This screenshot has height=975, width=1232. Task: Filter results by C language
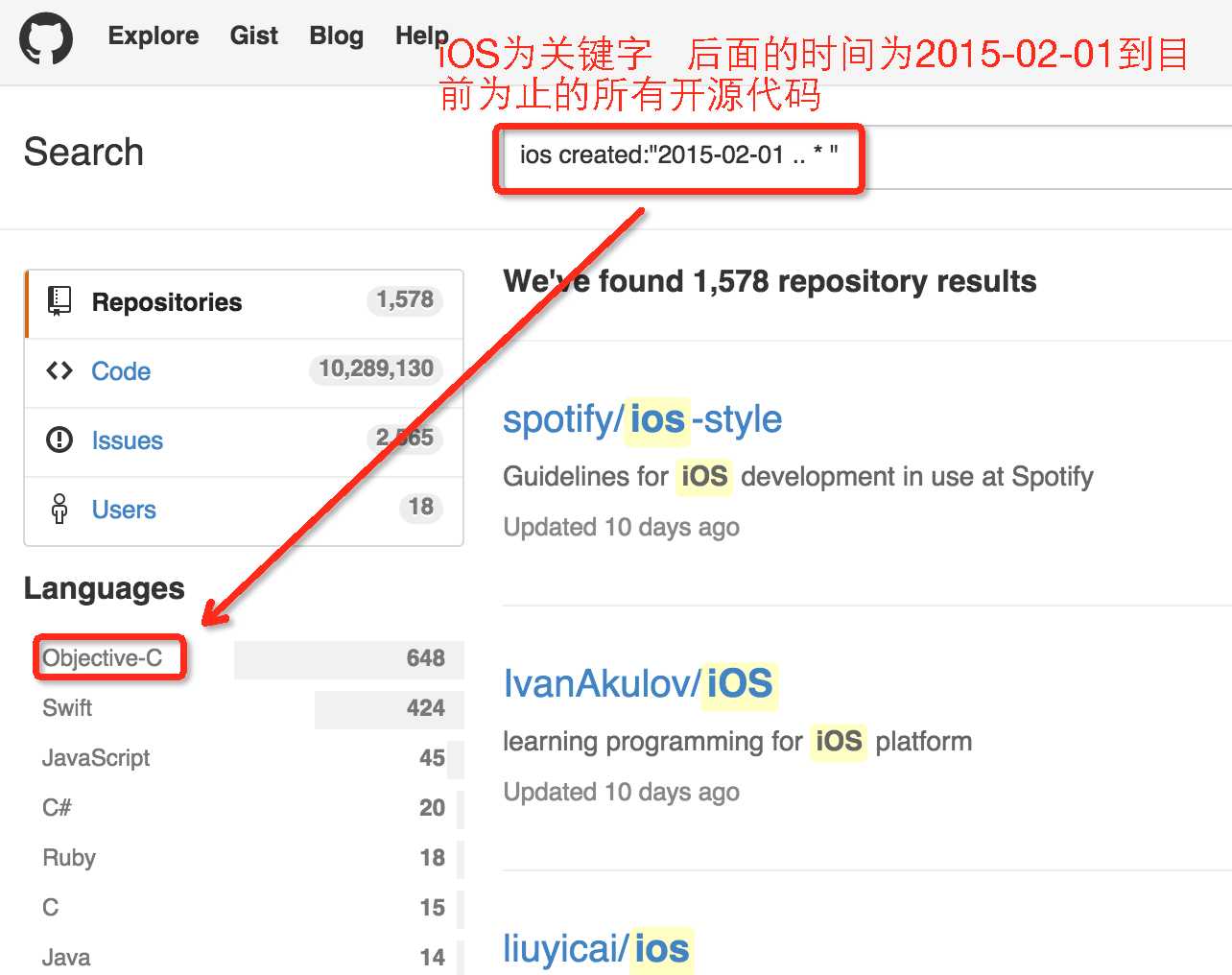click(x=51, y=908)
